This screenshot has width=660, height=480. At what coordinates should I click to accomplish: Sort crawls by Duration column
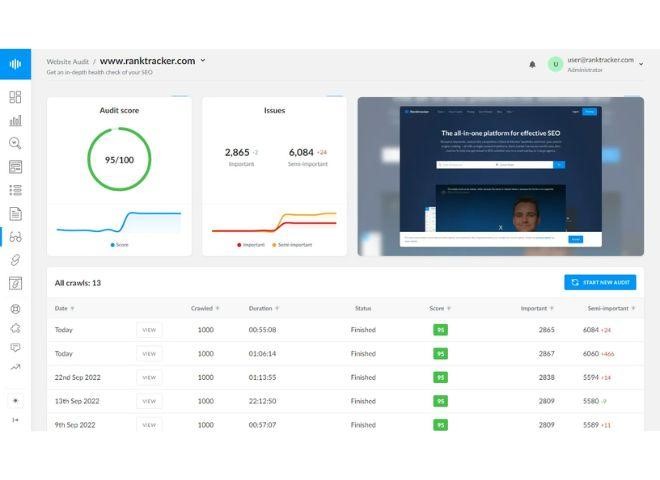[264, 308]
